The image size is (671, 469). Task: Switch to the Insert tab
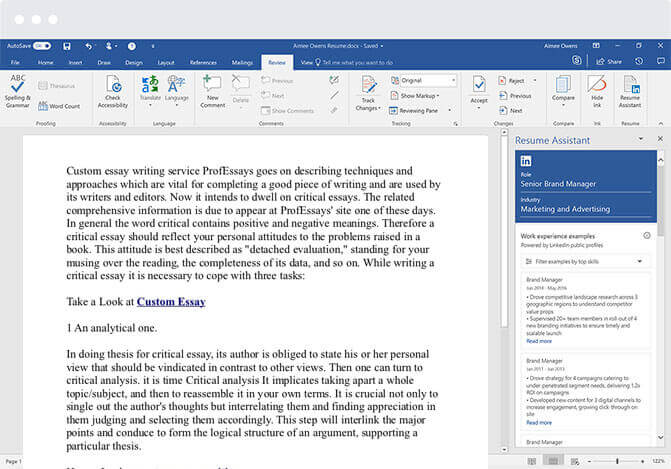75,62
